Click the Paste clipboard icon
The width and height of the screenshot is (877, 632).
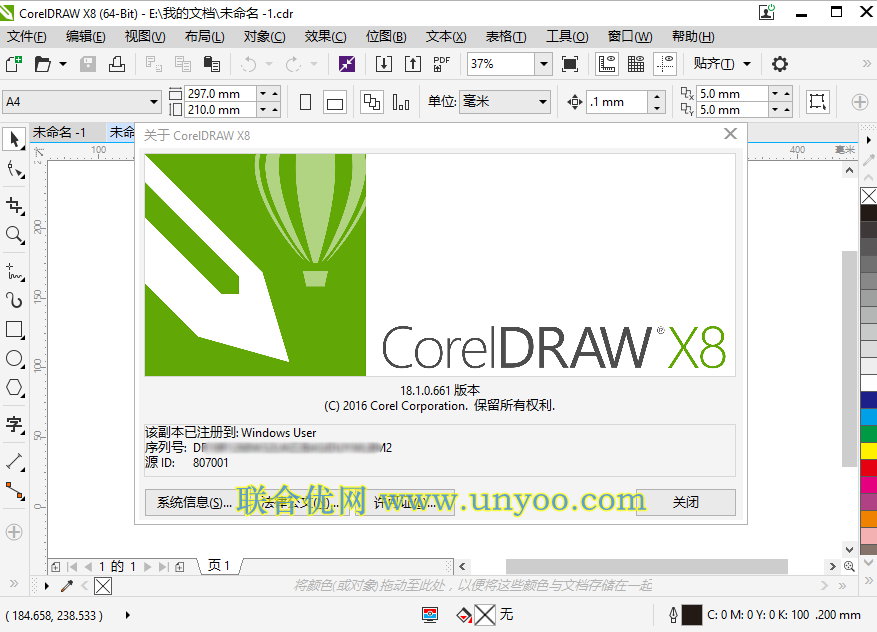tap(211, 64)
